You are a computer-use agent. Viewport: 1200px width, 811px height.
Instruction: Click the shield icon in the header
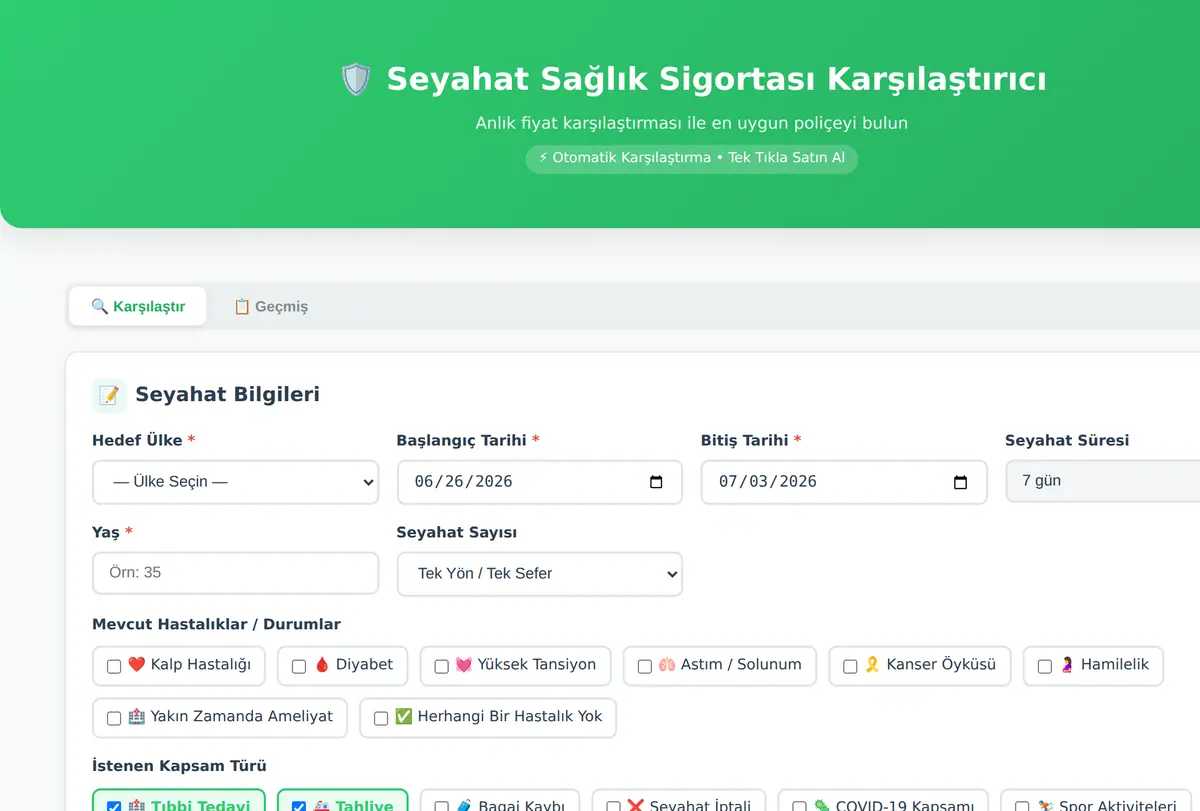[x=356, y=79]
